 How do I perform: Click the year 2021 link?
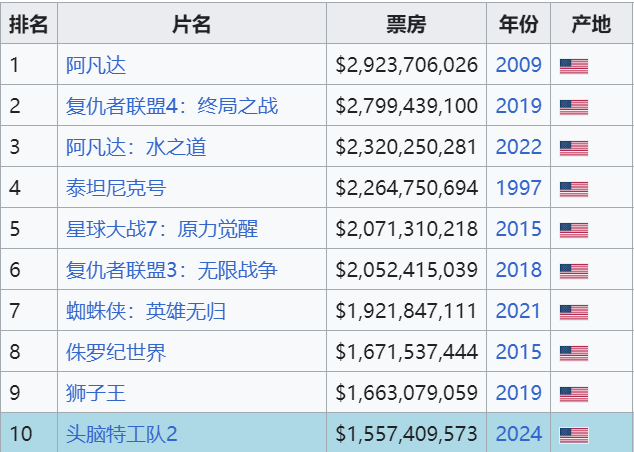(x=518, y=311)
